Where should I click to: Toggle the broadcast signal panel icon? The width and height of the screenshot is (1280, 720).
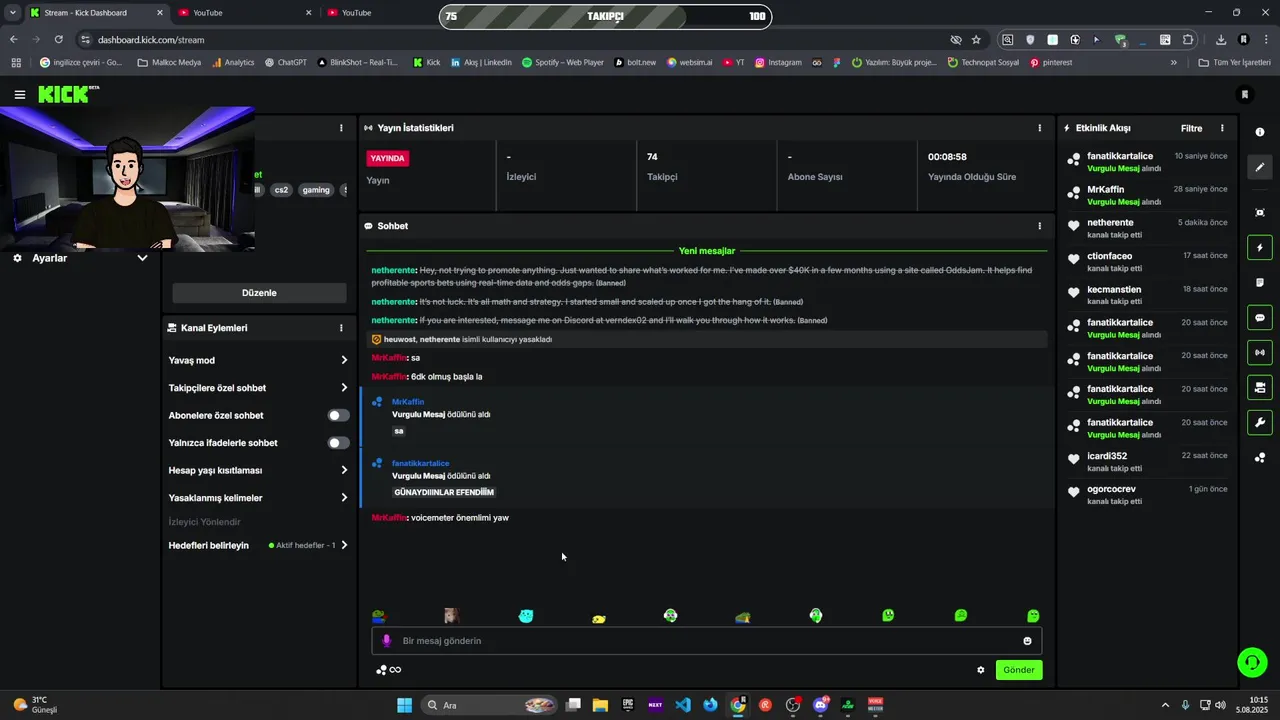click(x=1259, y=352)
